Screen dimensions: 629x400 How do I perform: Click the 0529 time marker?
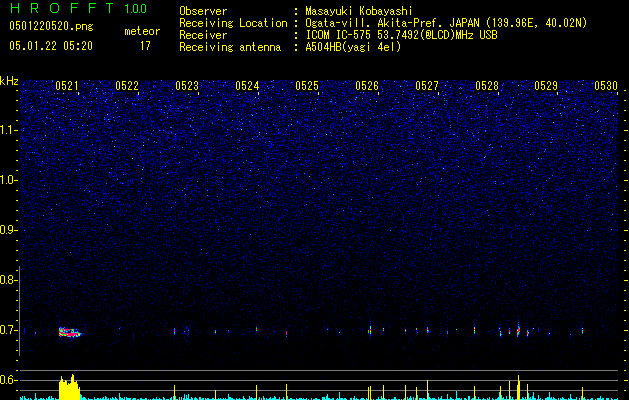[x=546, y=86]
